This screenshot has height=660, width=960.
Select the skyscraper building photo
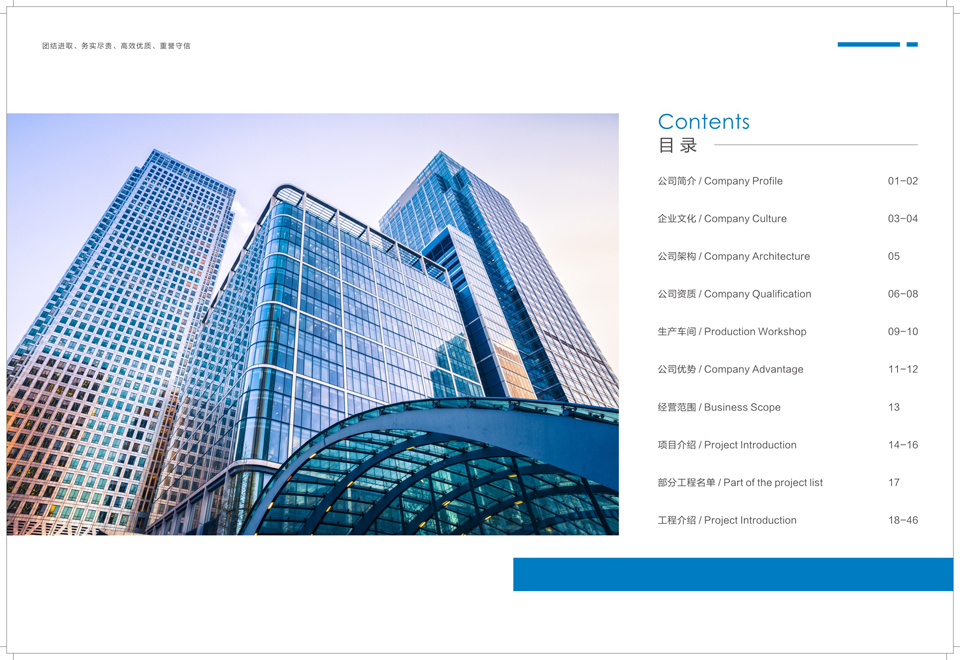(312, 324)
